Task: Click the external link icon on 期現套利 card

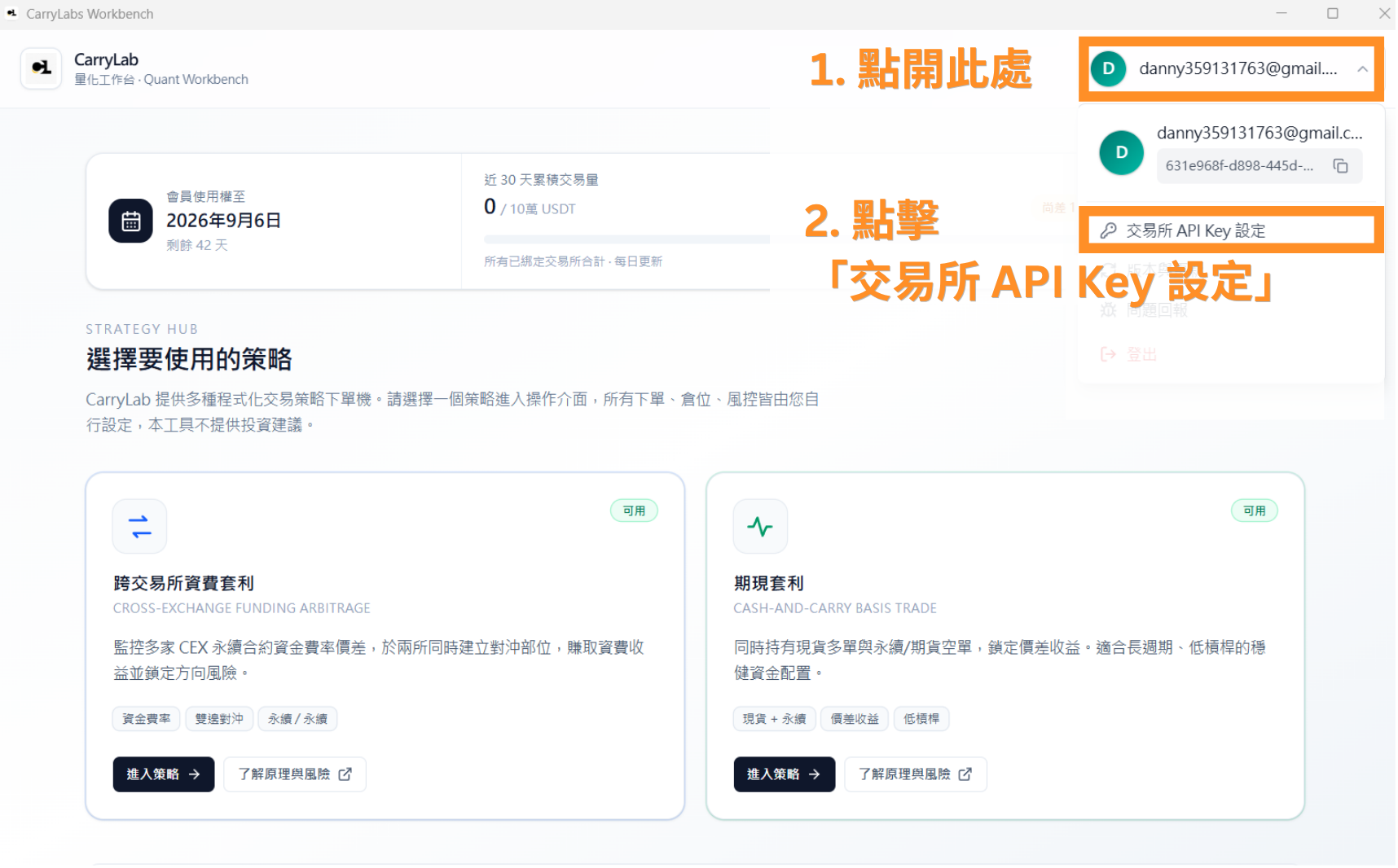Action: [x=965, y=774]
